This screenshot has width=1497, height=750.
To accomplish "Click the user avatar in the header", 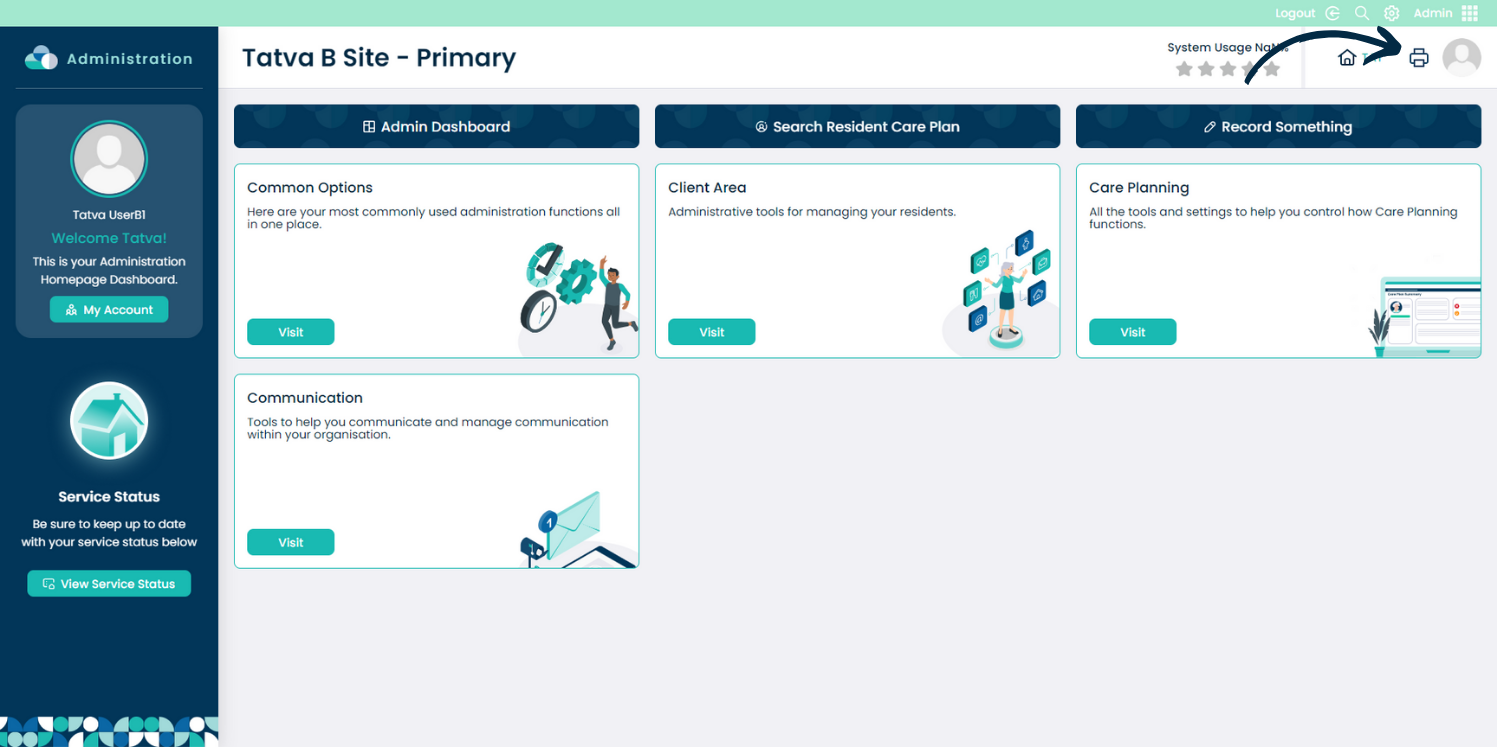I will [x=1461, y=58].
